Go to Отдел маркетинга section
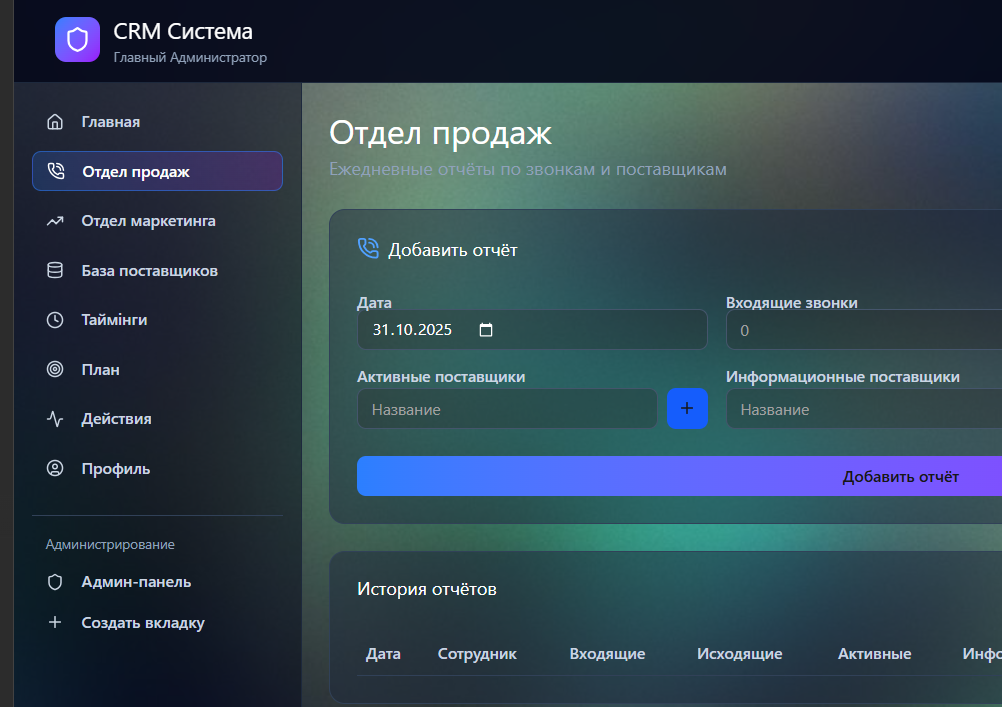 [157, 221]
